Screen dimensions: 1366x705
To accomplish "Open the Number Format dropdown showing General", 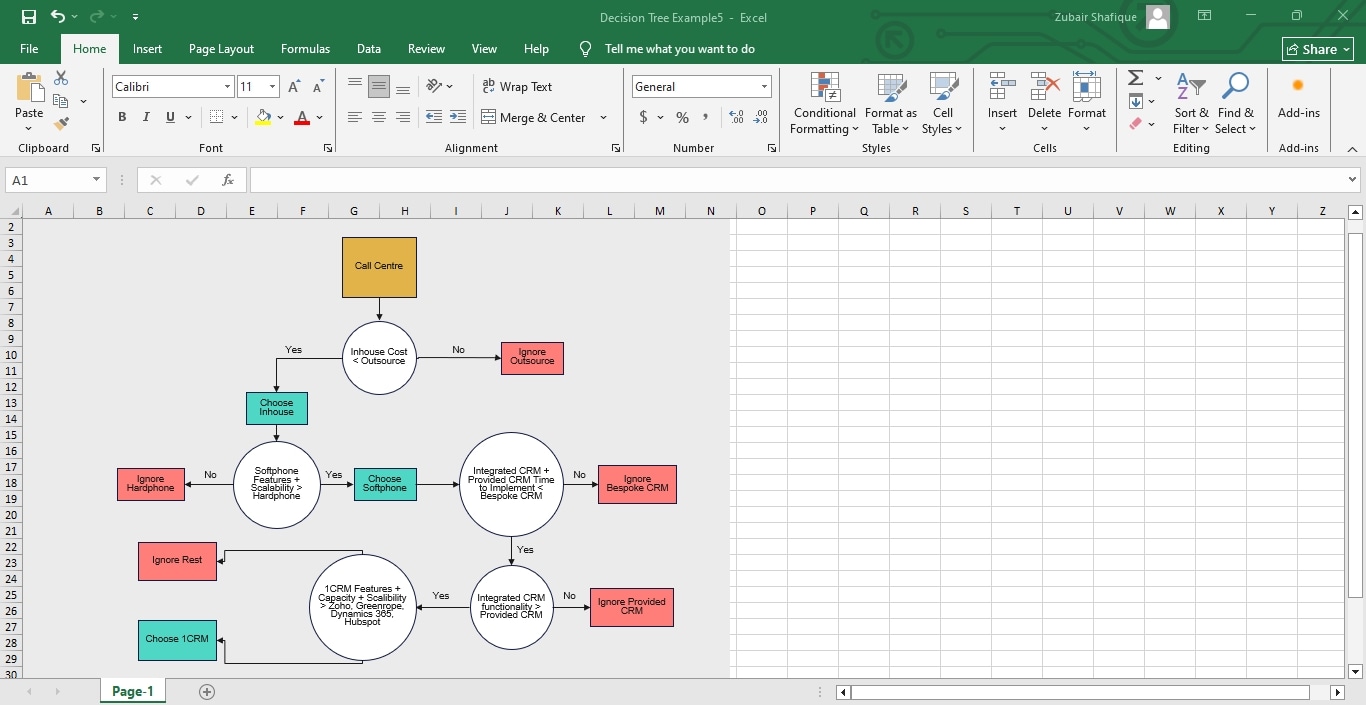I will pyautogui.click(x=700, y=86).
